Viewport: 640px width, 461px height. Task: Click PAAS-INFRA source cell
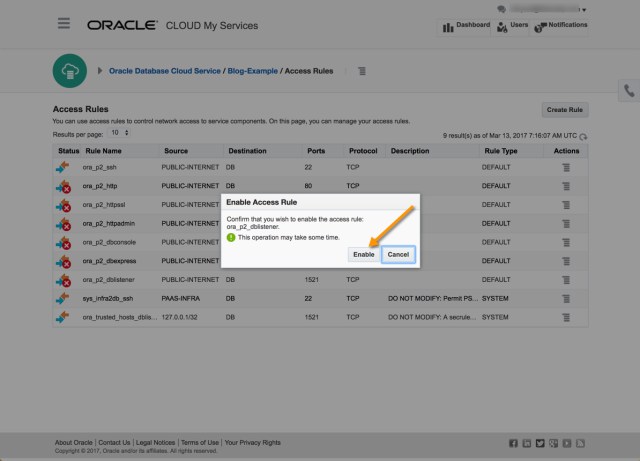(180, 298)
